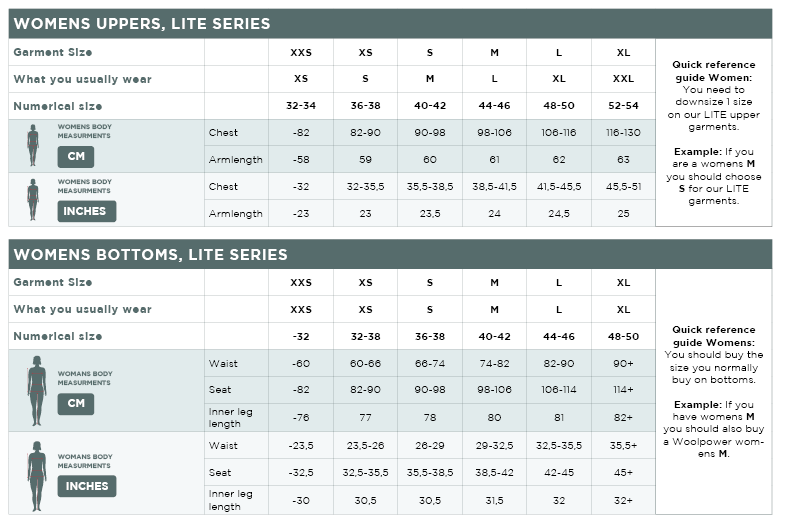
Task: Click the bottoms seat value 114+
Action: point(623,390)
